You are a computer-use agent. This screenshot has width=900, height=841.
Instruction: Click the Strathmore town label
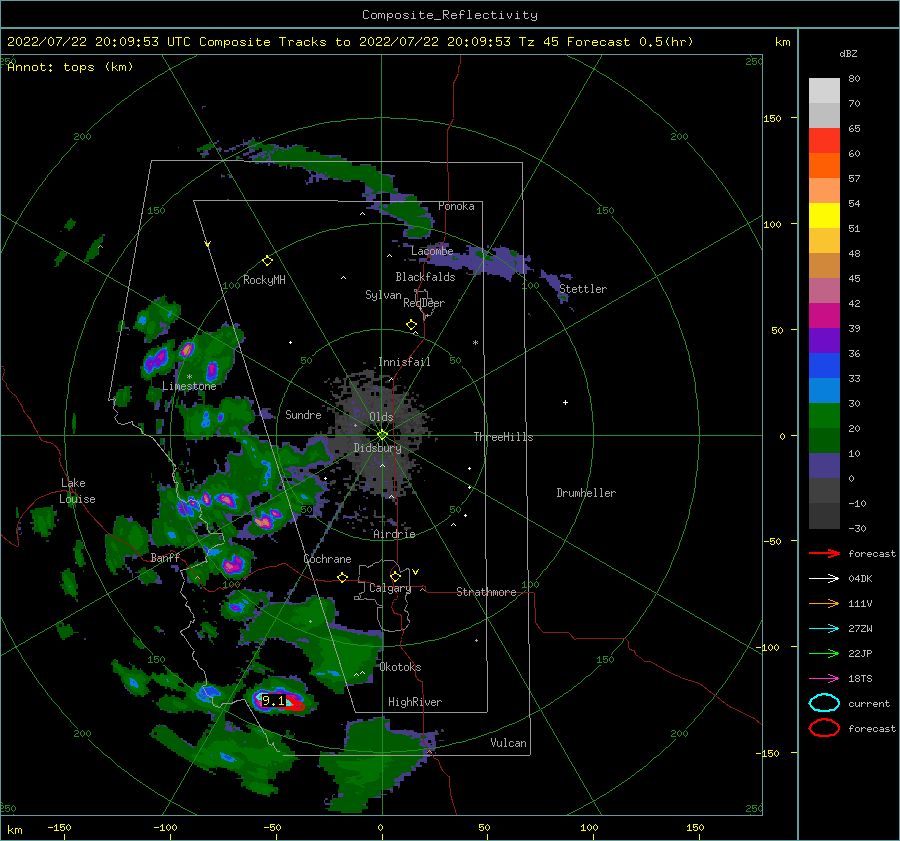click(486, 592)
